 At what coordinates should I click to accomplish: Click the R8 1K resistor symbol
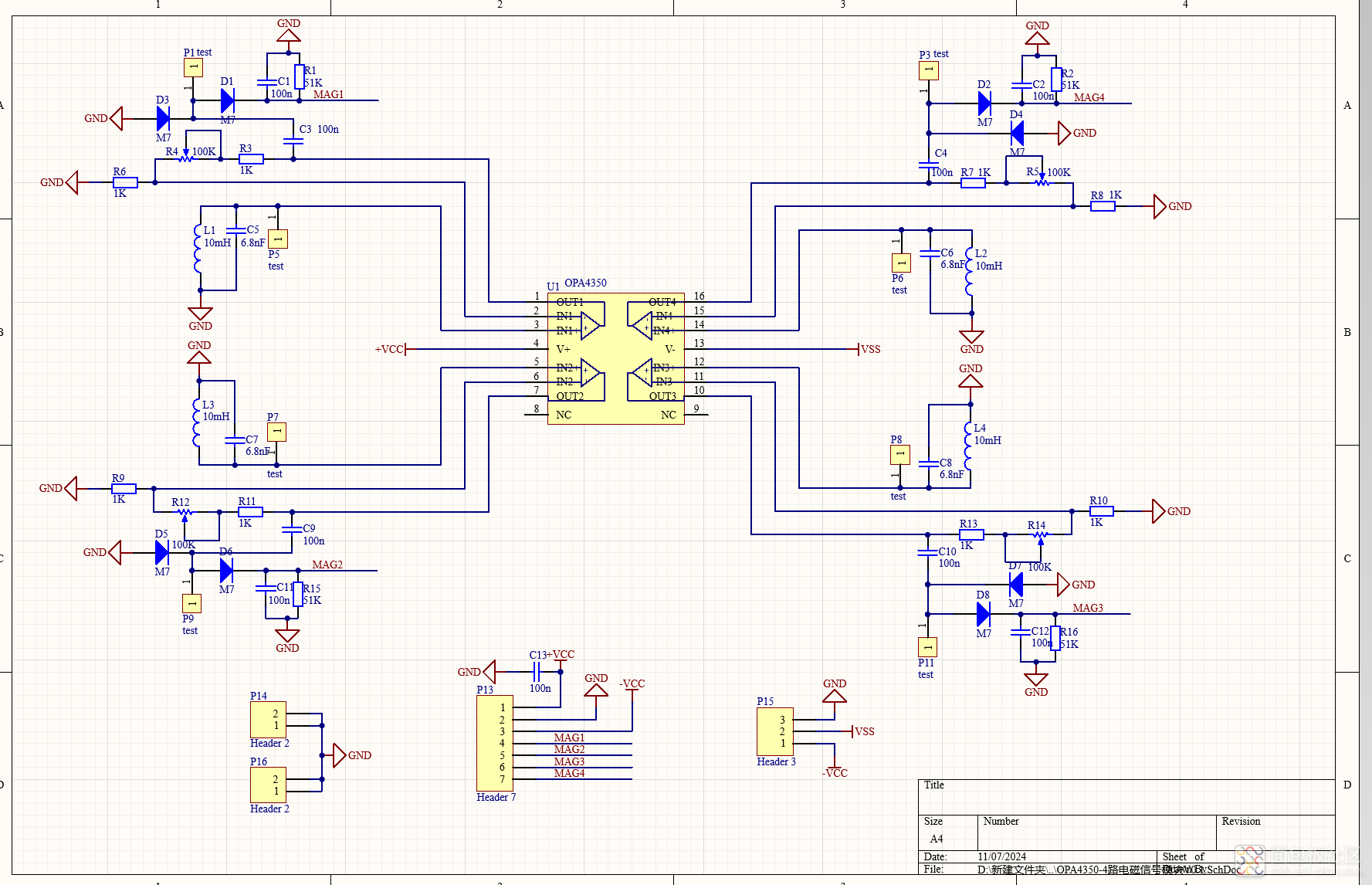(1103, 206)
